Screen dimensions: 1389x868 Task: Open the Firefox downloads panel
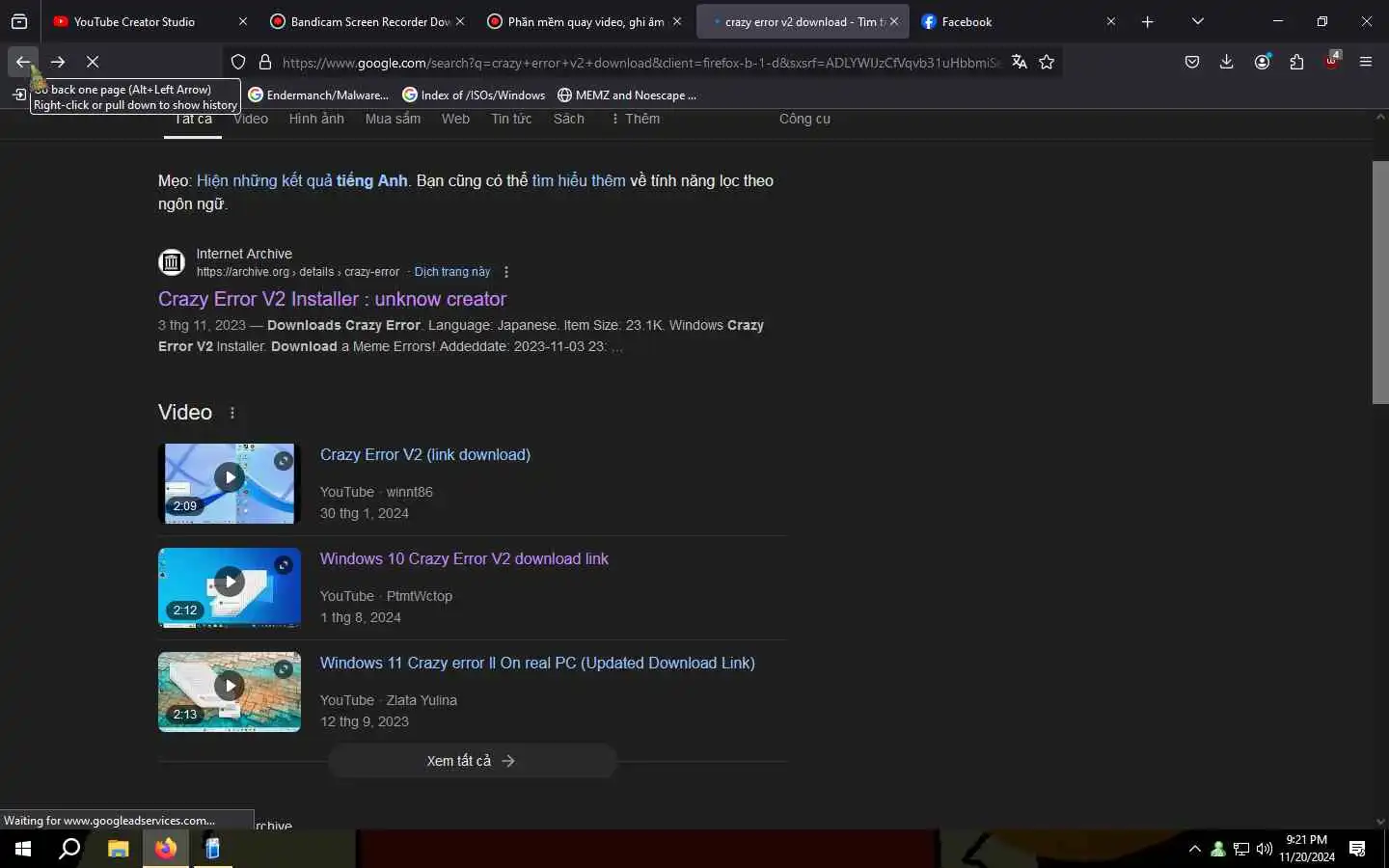[x=1227, y=62]
